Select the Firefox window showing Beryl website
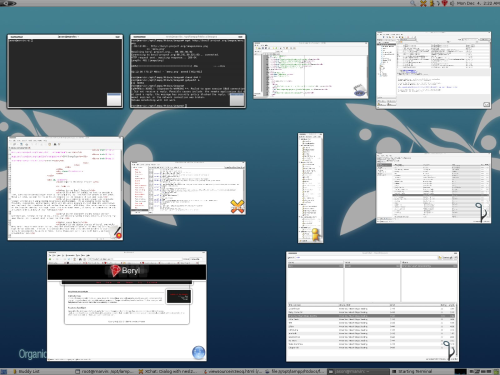This screenshot has height=375, width=500. pyautogui.click(x=127, y=306)
